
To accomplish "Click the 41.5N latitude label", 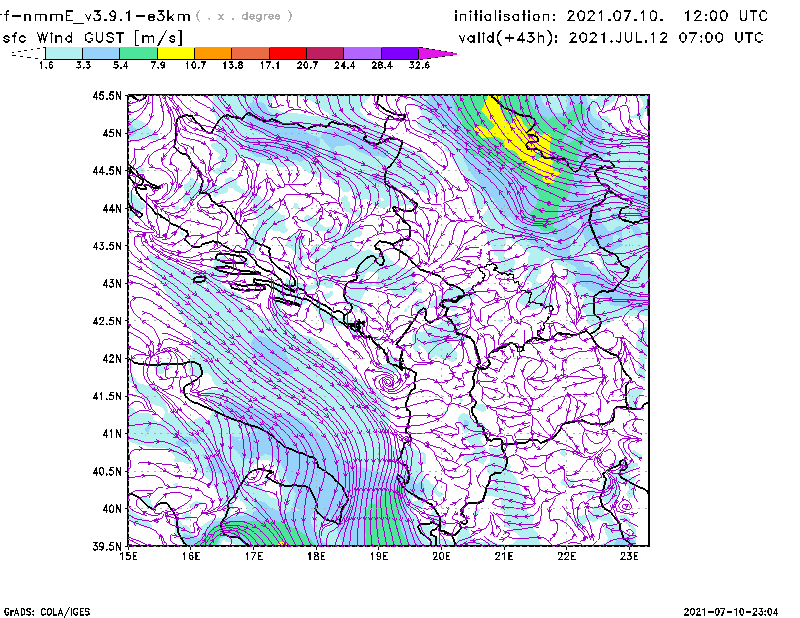I will coord(107,396).
